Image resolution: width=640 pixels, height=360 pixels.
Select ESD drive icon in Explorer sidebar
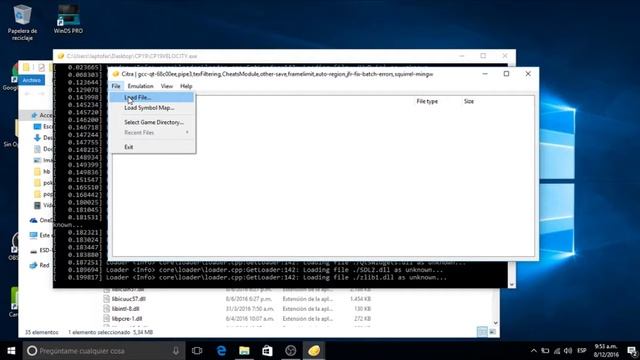coord(33,251)
